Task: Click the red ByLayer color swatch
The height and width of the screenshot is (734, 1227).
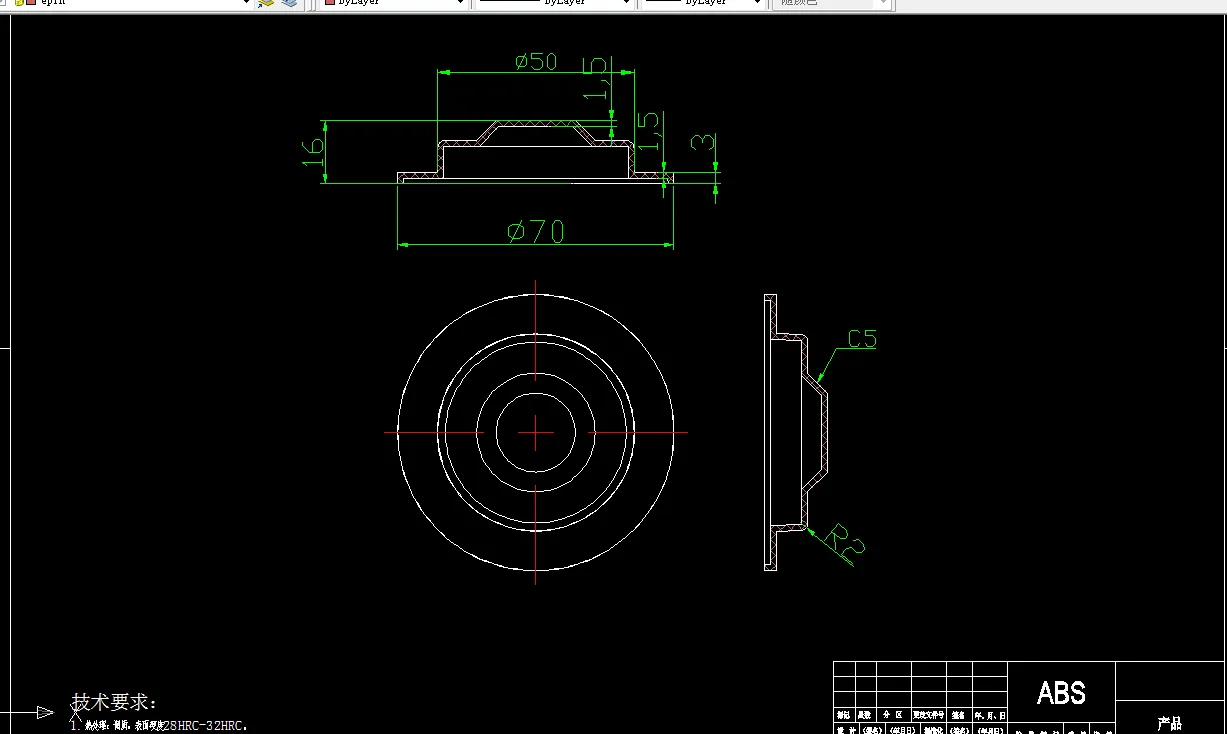Action: click(329, 3)
